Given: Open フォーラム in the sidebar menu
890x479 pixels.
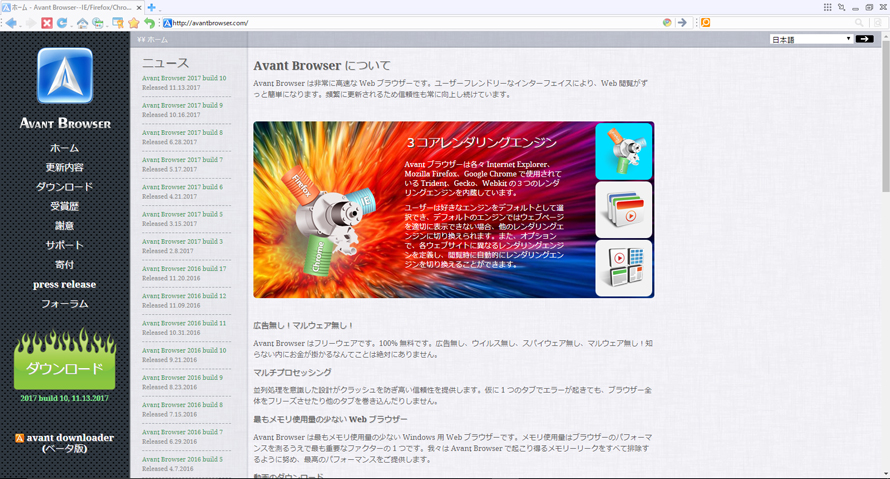Looking at the screenshot, I should click(x=64, y=304).
